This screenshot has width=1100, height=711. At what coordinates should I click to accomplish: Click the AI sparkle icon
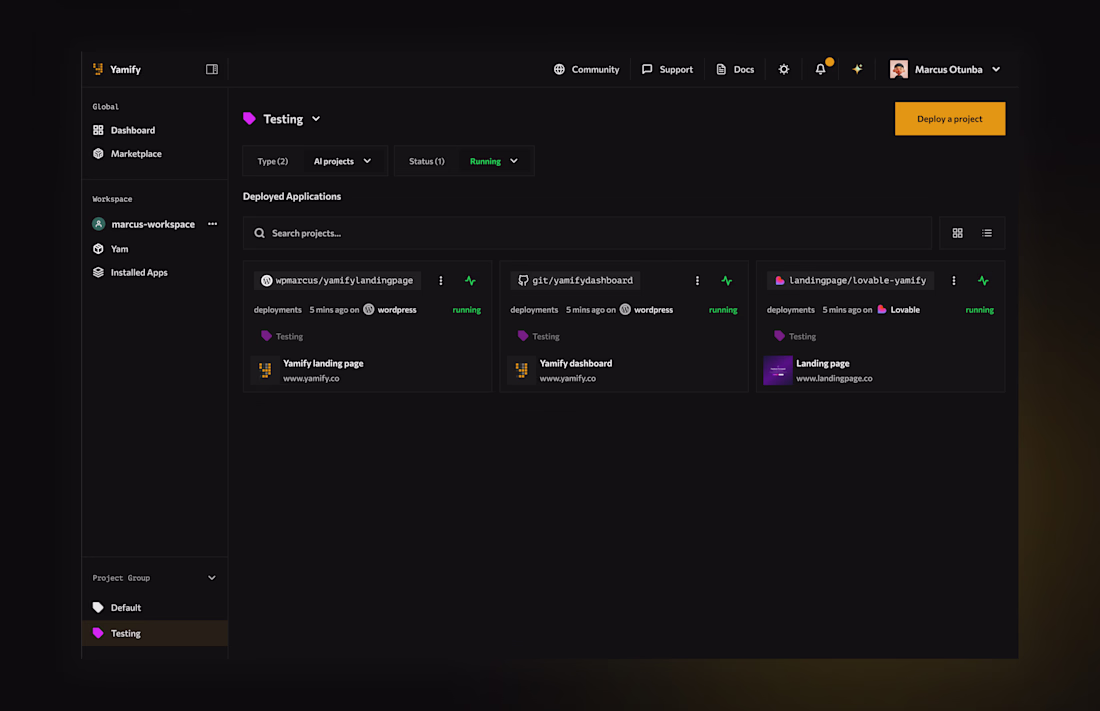pyautogui.click(x=857, y=69)
